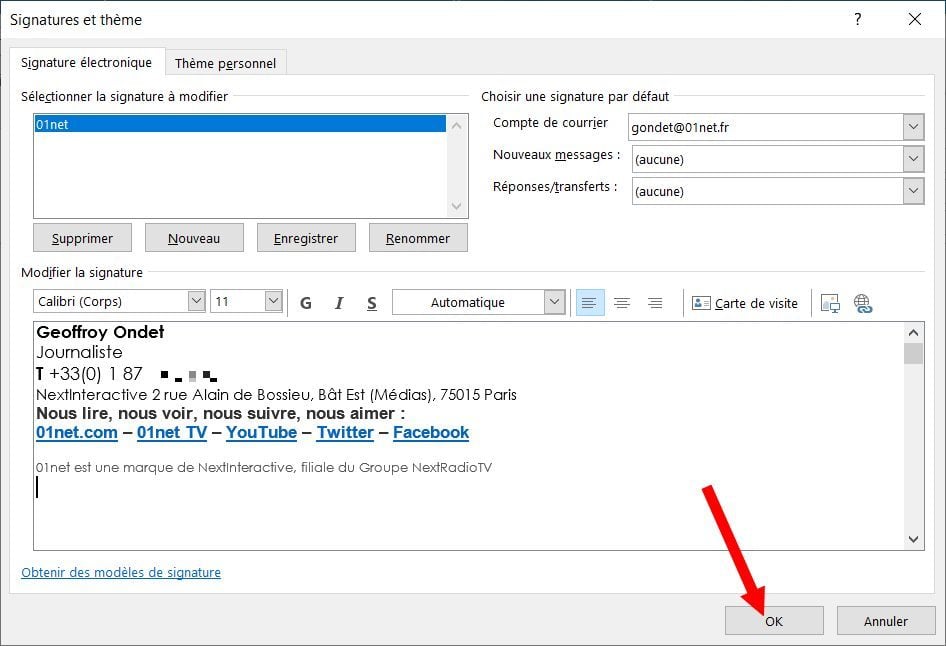The width and height of the screenshot is (946, 646).
Task: Cancel with the Annuler button
Action: (x=886, y=621)
